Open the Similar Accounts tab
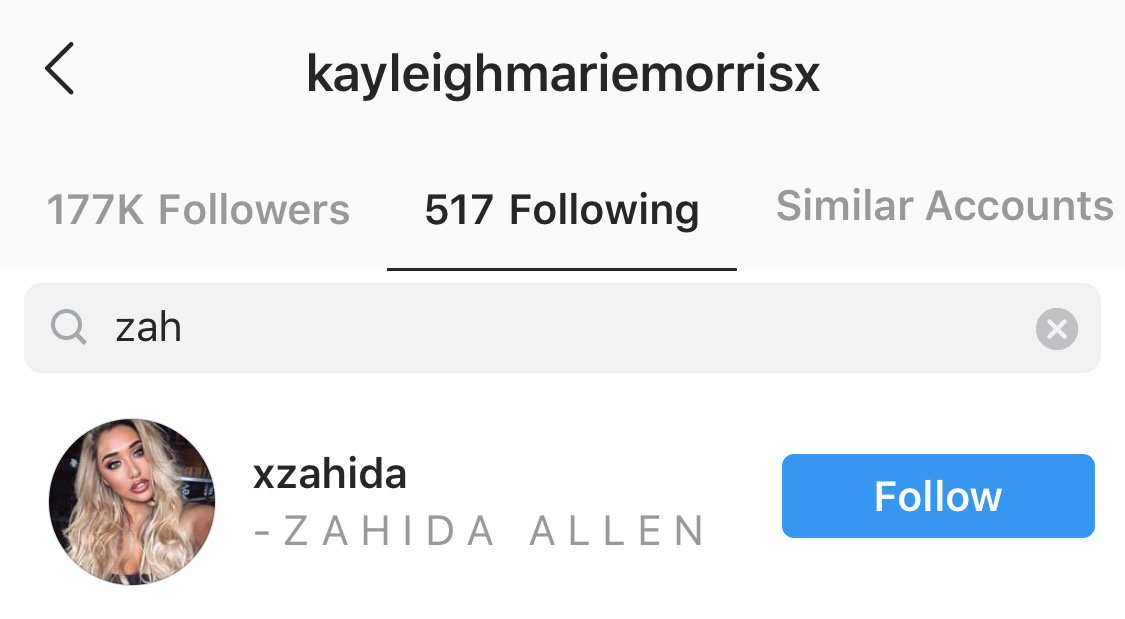Image resolution: width=1125 pixels, height=619 pixels. 945,206
